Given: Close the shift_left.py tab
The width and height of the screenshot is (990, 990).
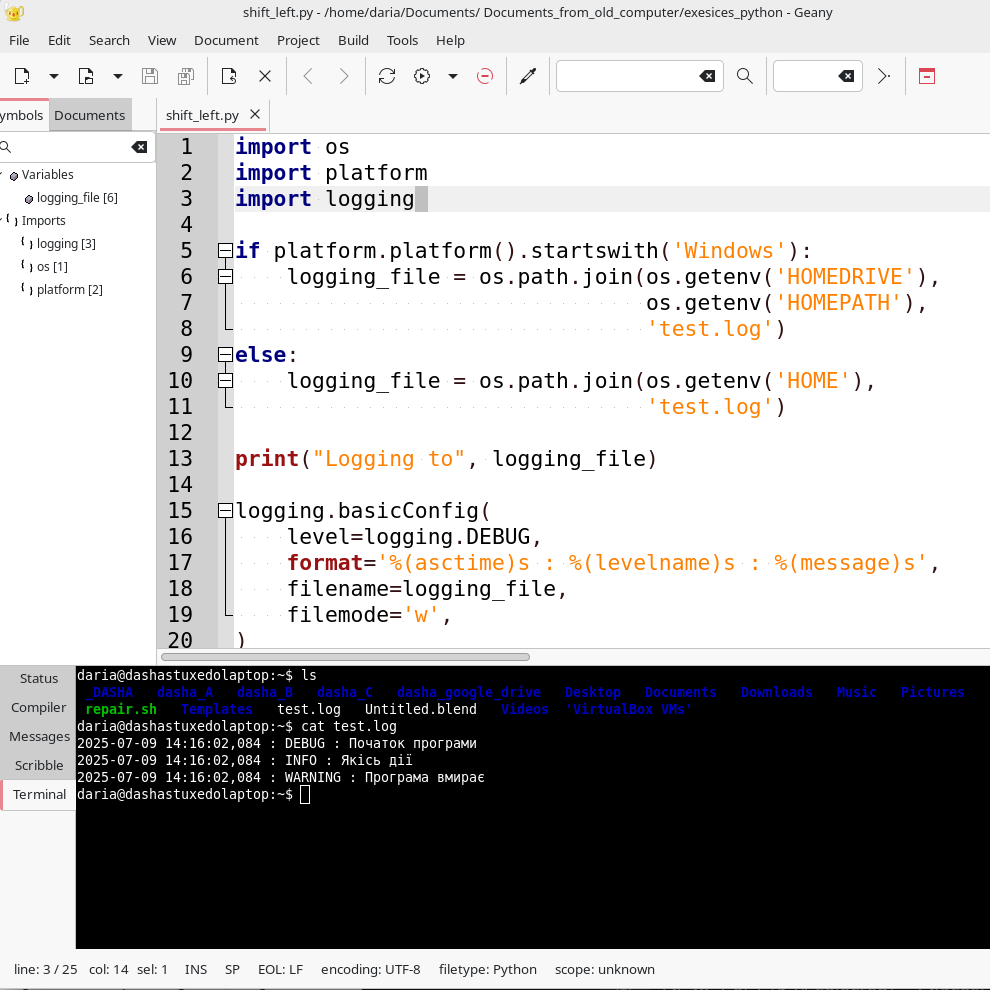Looking at the screenshot, I should coord(255,114).
